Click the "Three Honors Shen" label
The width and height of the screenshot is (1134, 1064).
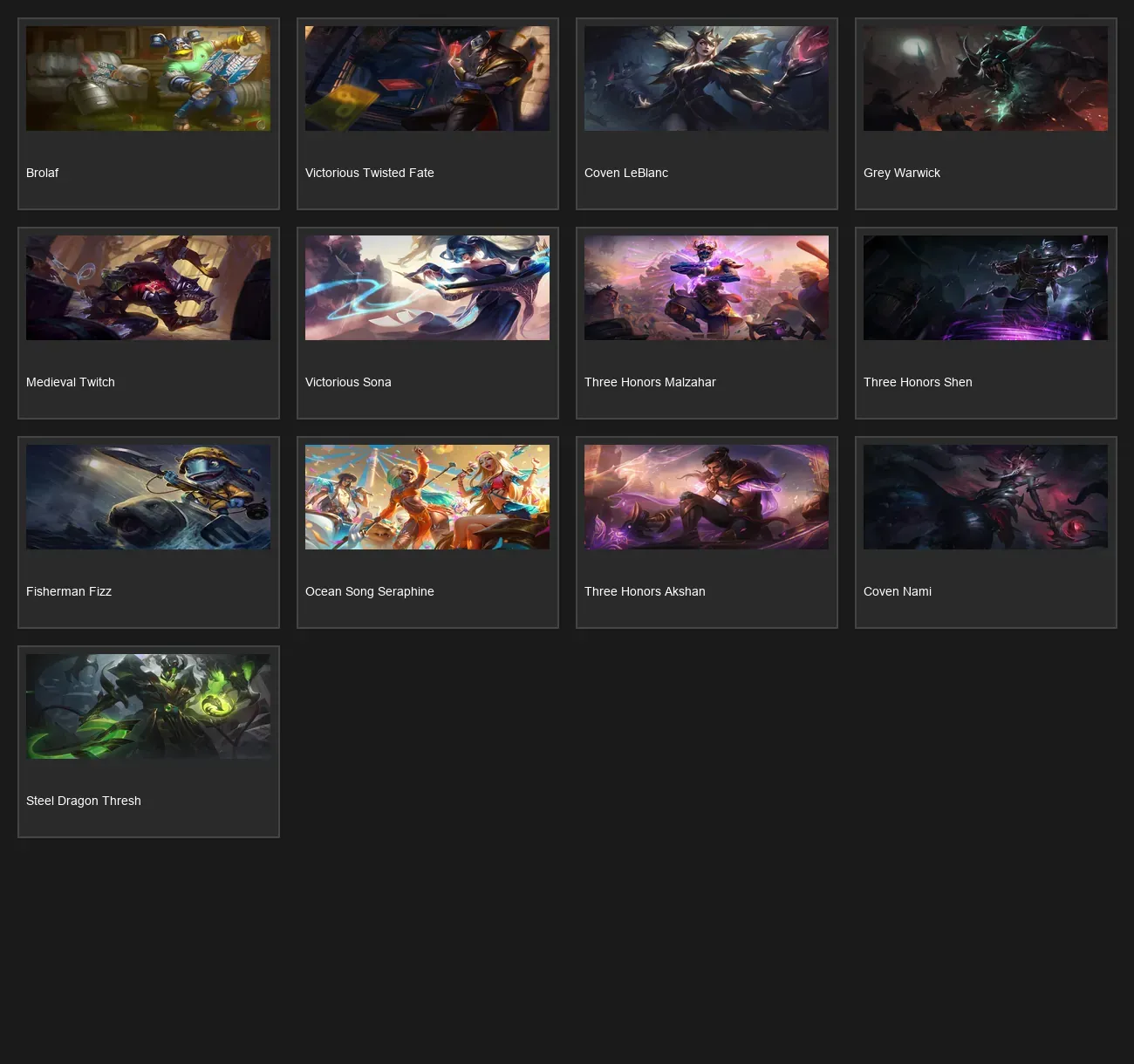click(918, 382)
